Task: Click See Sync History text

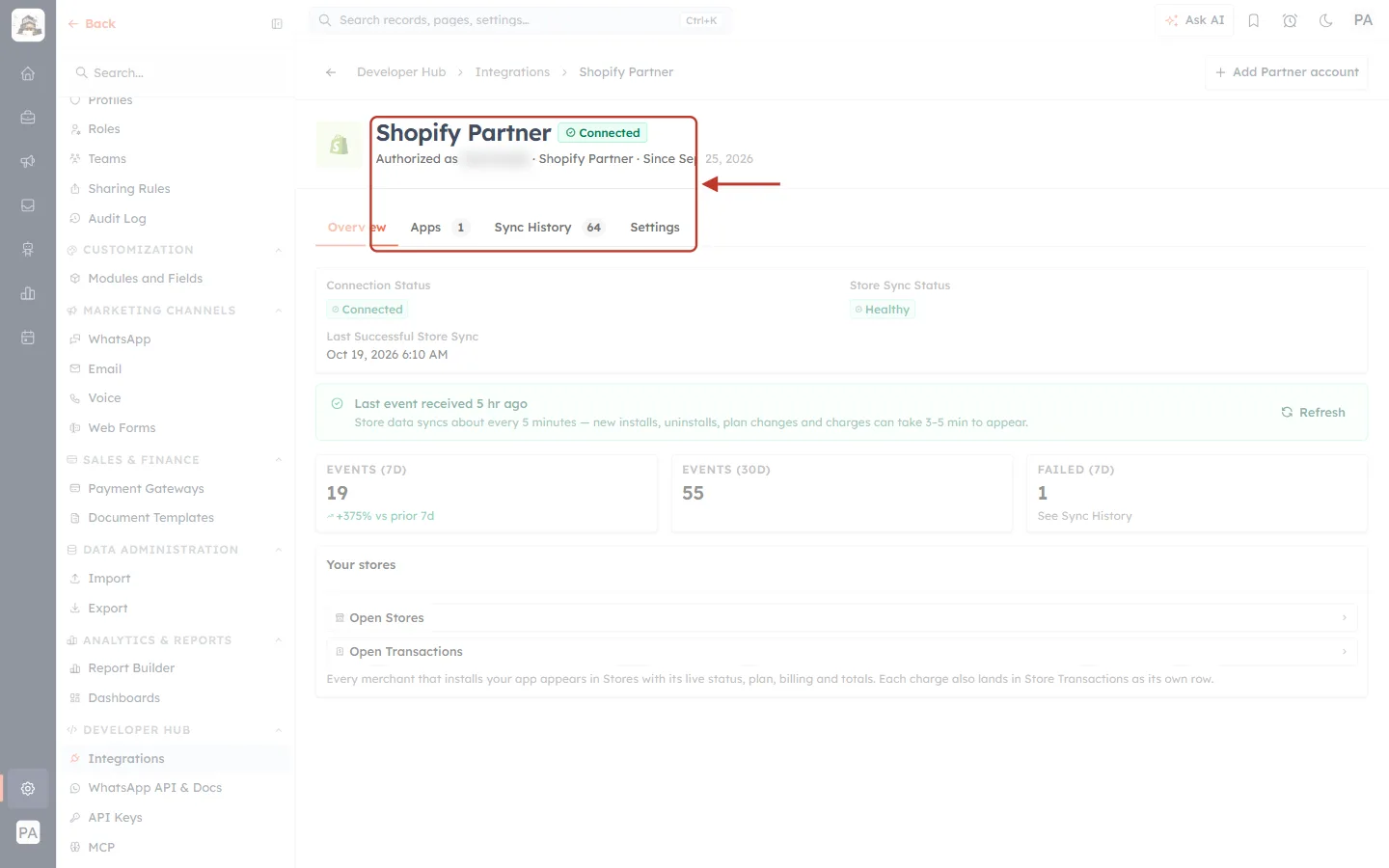Action: tap(1084, 516)
